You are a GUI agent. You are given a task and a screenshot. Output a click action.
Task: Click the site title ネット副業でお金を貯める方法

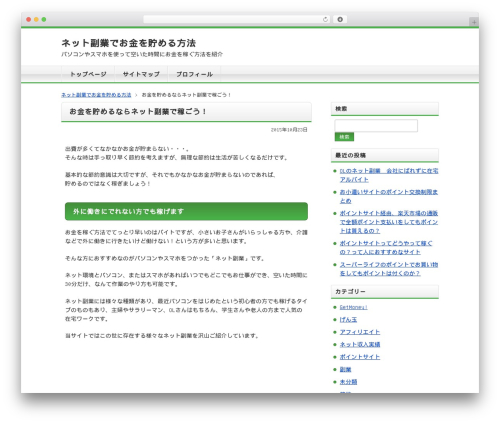(129, 43)
